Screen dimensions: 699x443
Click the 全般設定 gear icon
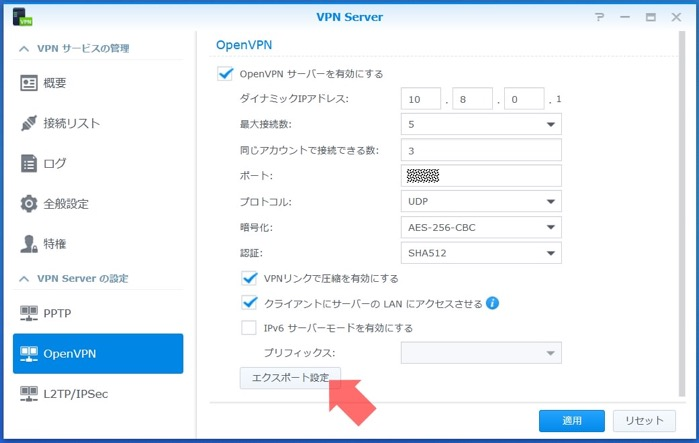pos(29,204)
